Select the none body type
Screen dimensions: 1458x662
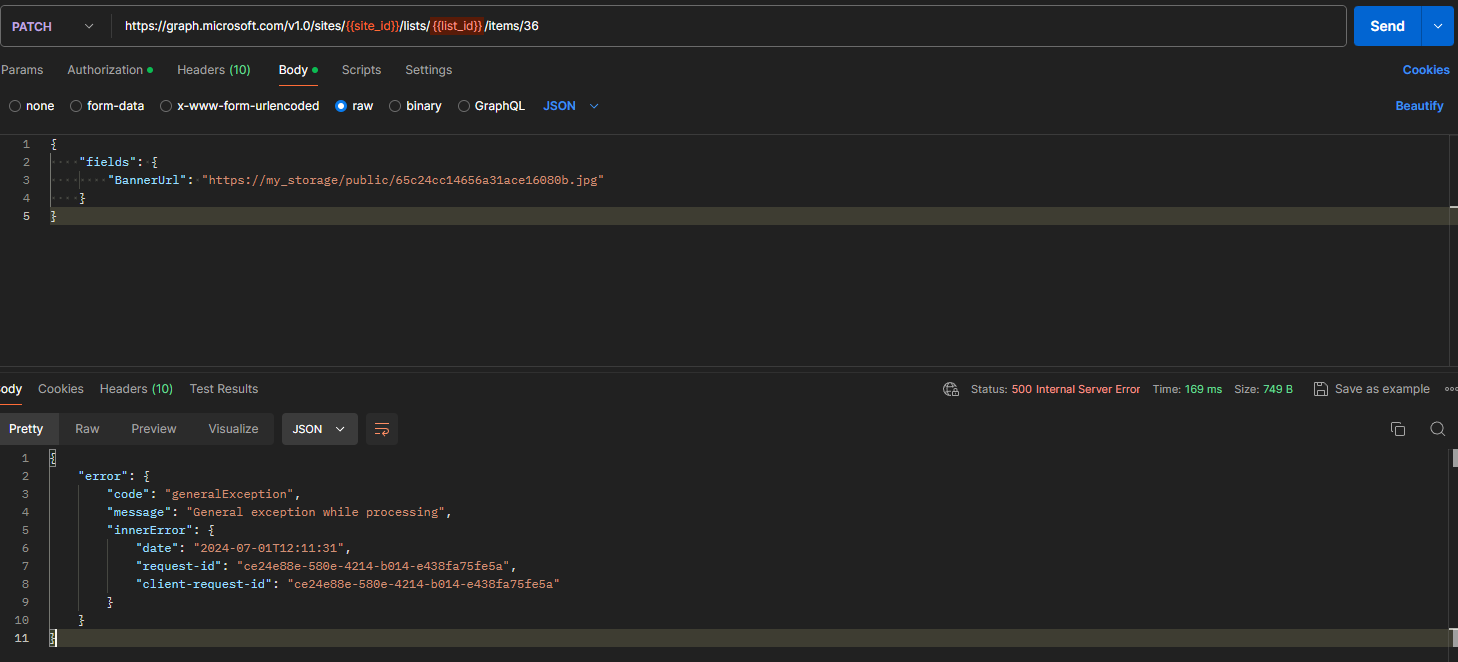31,106
